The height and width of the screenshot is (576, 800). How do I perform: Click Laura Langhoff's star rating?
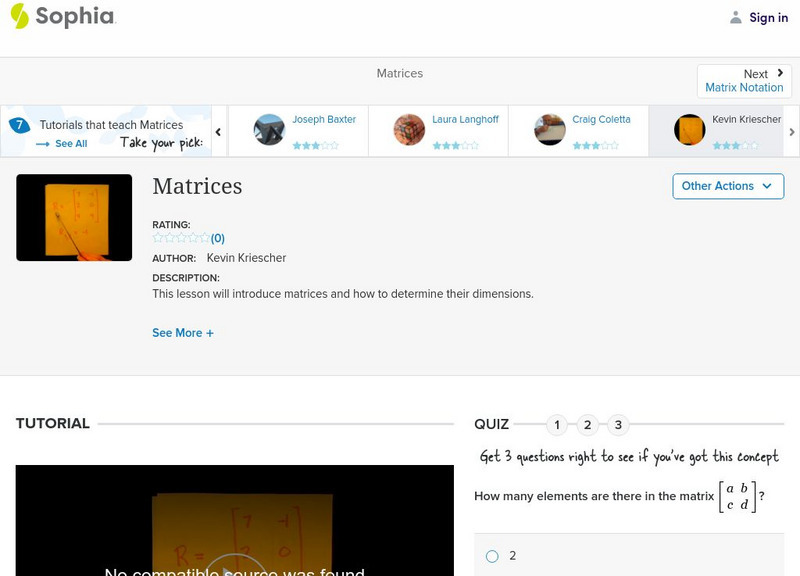[456, 145]
